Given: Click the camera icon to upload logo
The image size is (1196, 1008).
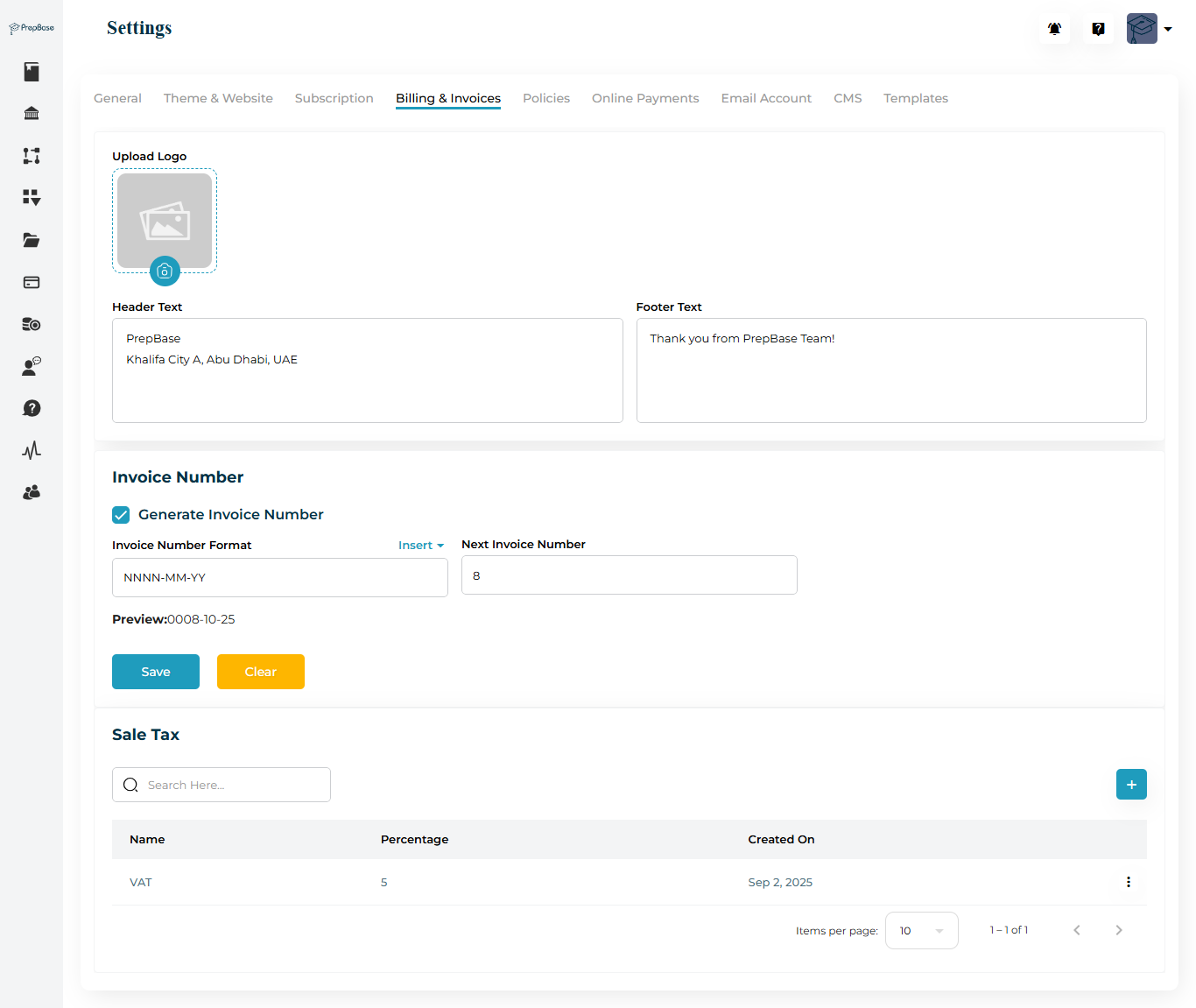Looking at the screenshot, I should tap(165, 271).
